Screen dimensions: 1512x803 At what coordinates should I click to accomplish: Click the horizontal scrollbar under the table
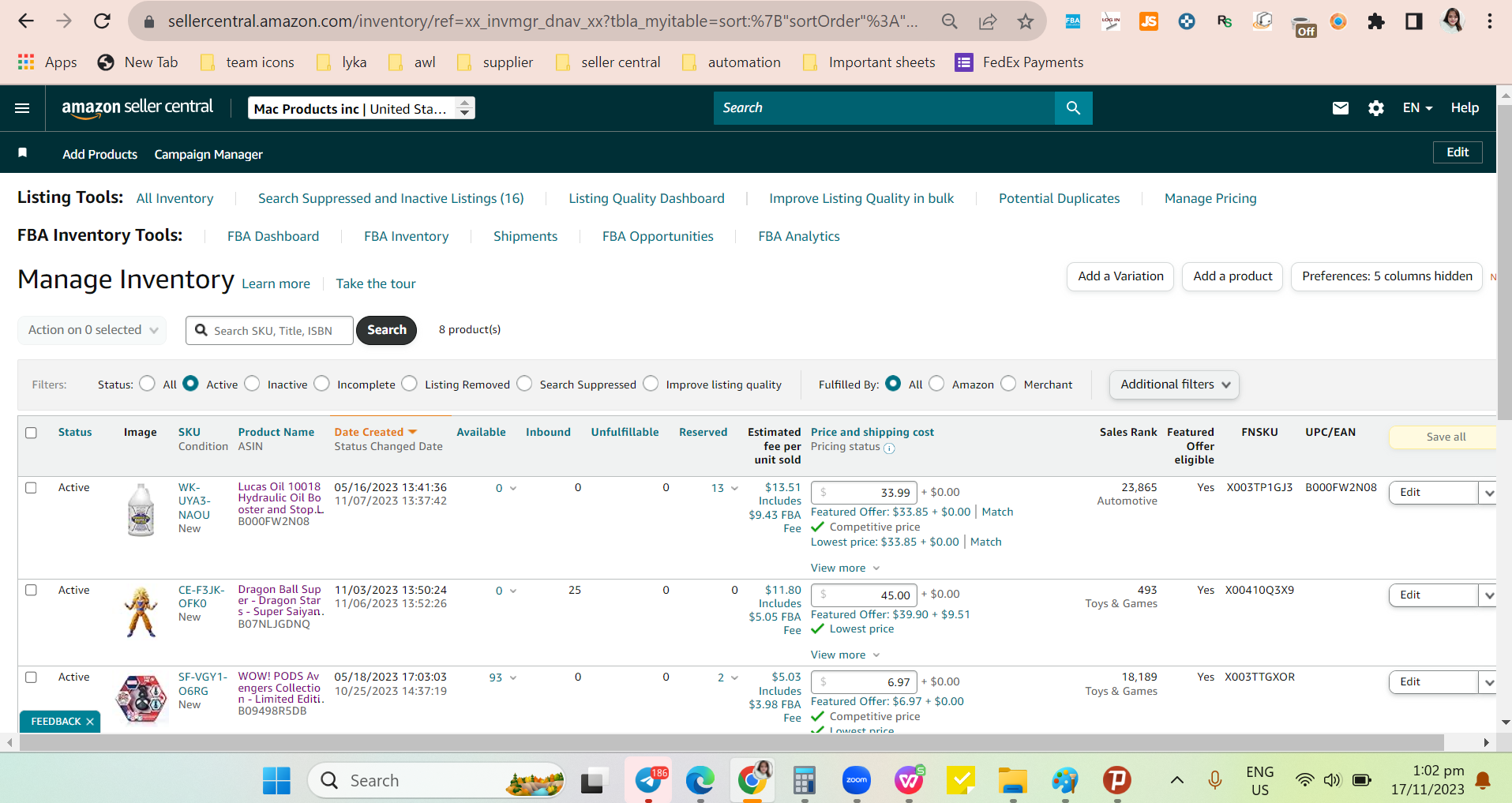[x=731, y=743]
